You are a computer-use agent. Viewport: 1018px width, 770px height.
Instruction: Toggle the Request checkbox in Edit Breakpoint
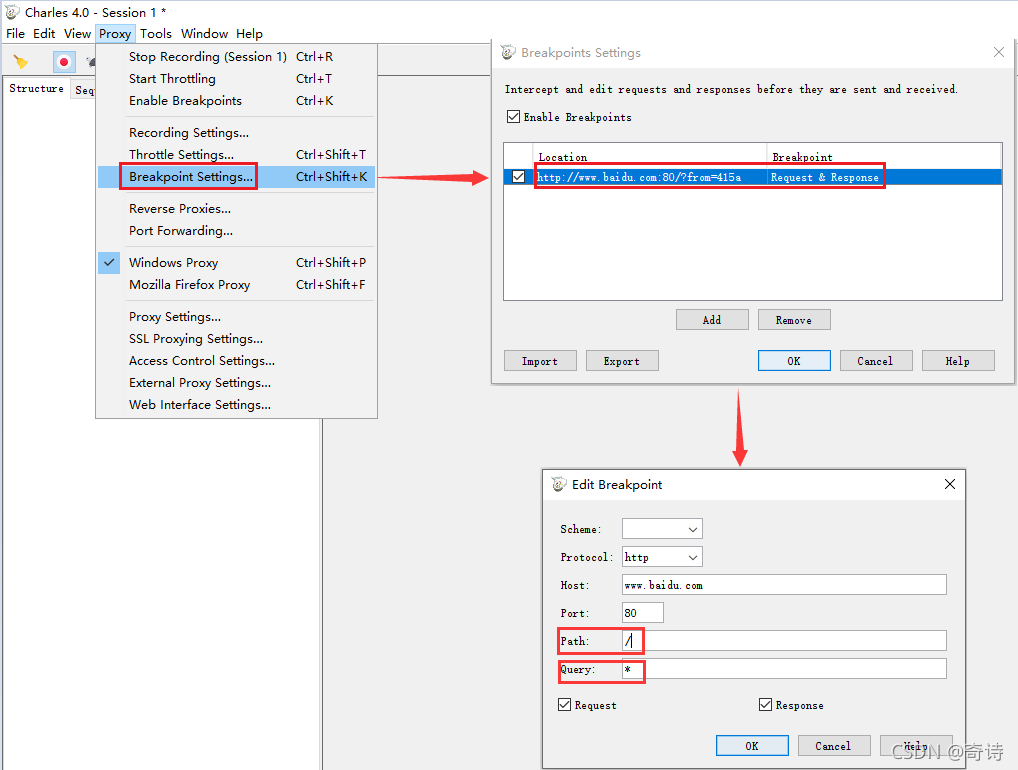[x=564, y=704]
